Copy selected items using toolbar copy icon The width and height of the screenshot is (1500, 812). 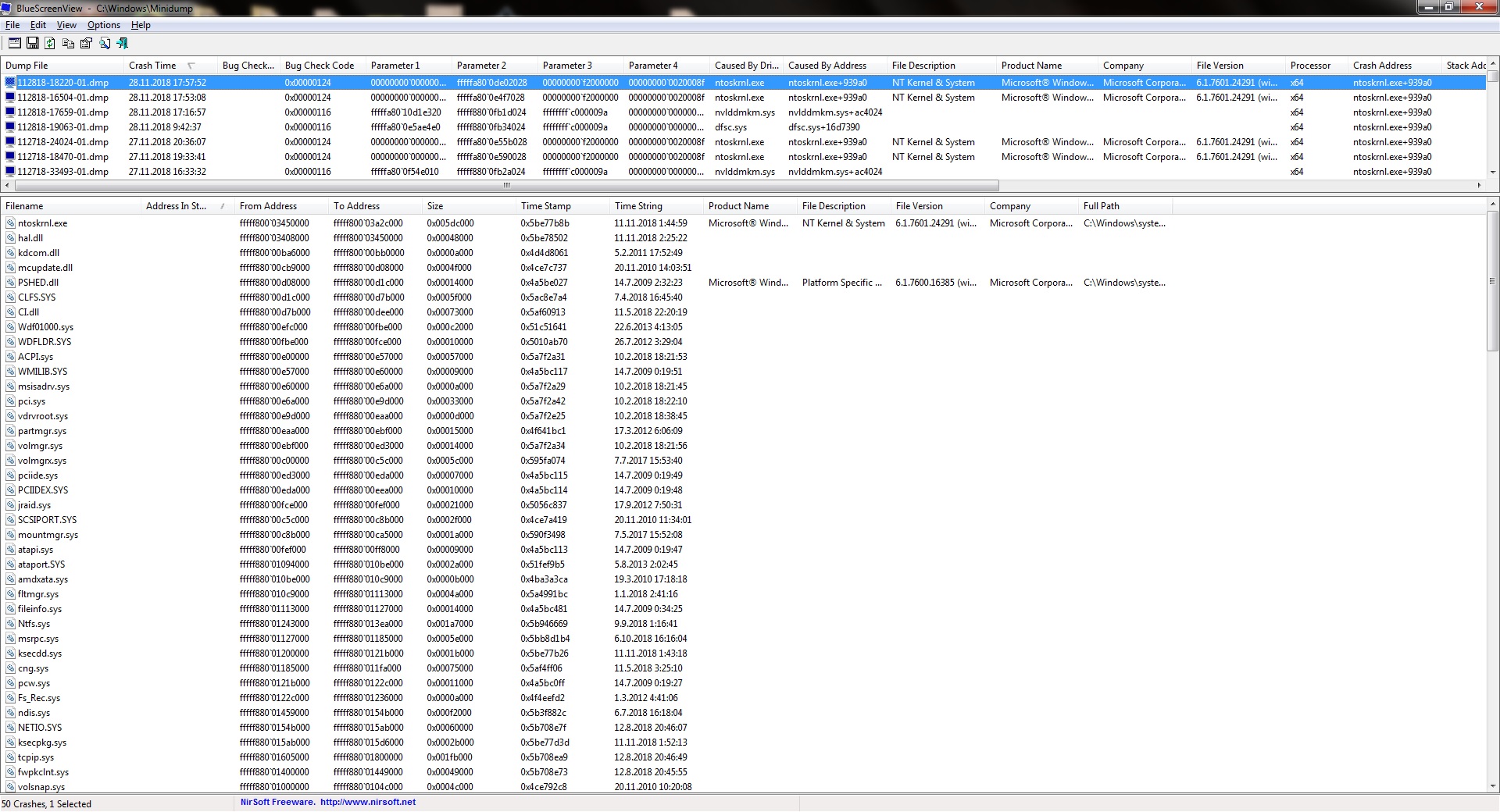68,43
